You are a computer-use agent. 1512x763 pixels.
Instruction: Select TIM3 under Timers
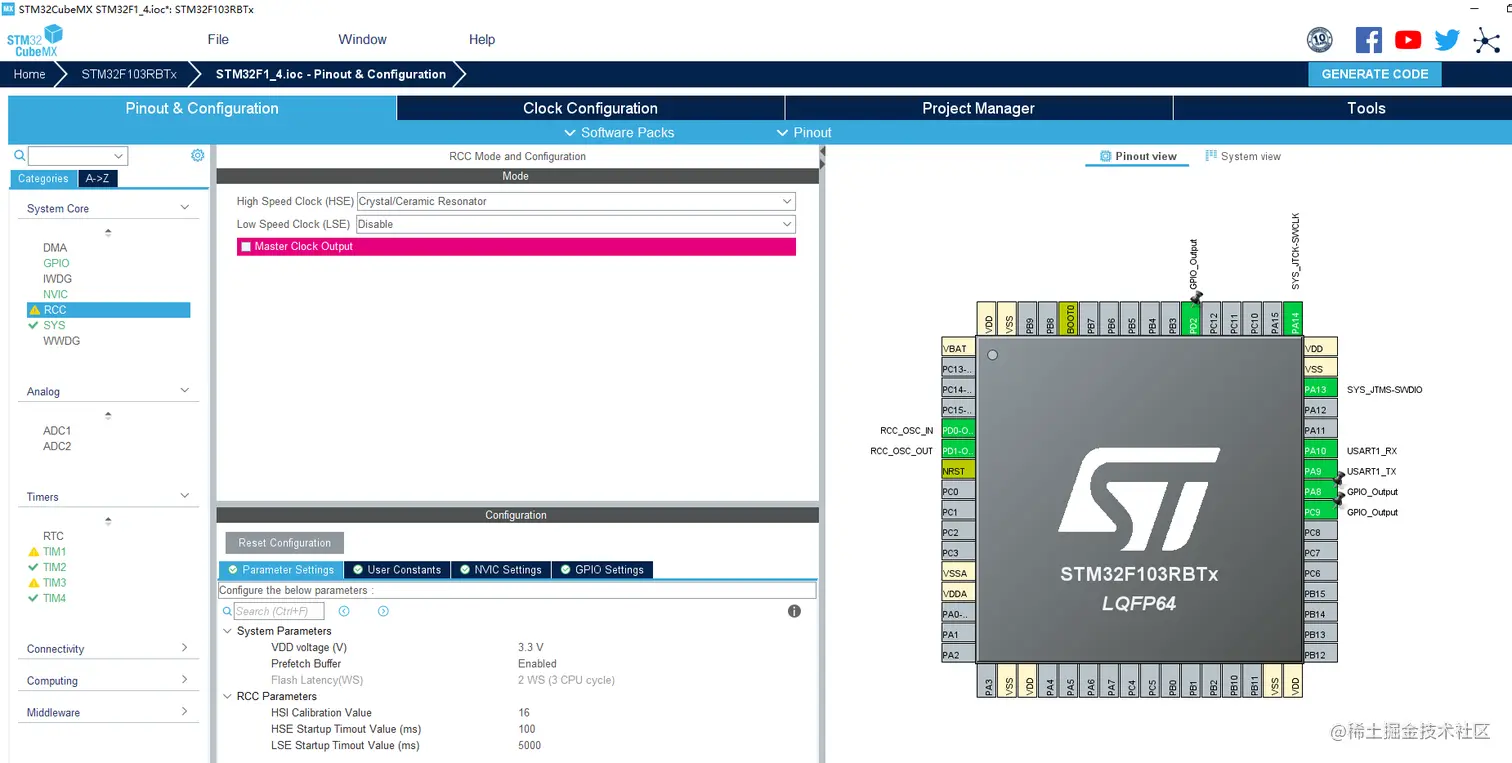pos(54,583)
